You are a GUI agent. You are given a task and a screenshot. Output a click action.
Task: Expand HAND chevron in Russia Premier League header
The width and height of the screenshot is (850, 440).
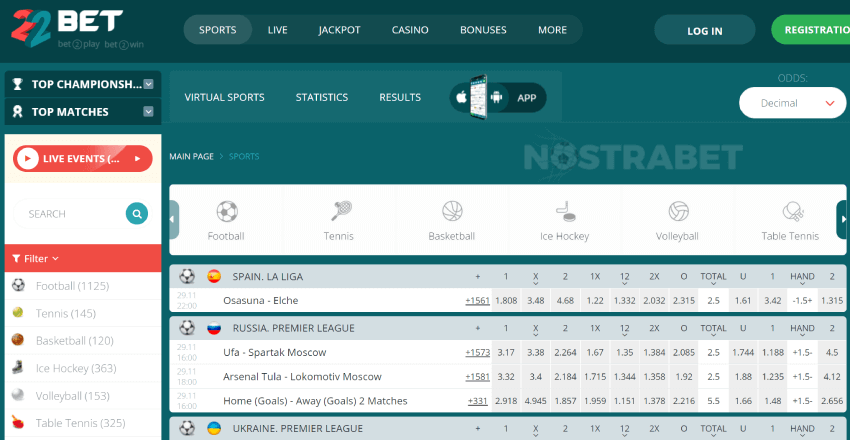pyautogui.click(x=802, y=335)
